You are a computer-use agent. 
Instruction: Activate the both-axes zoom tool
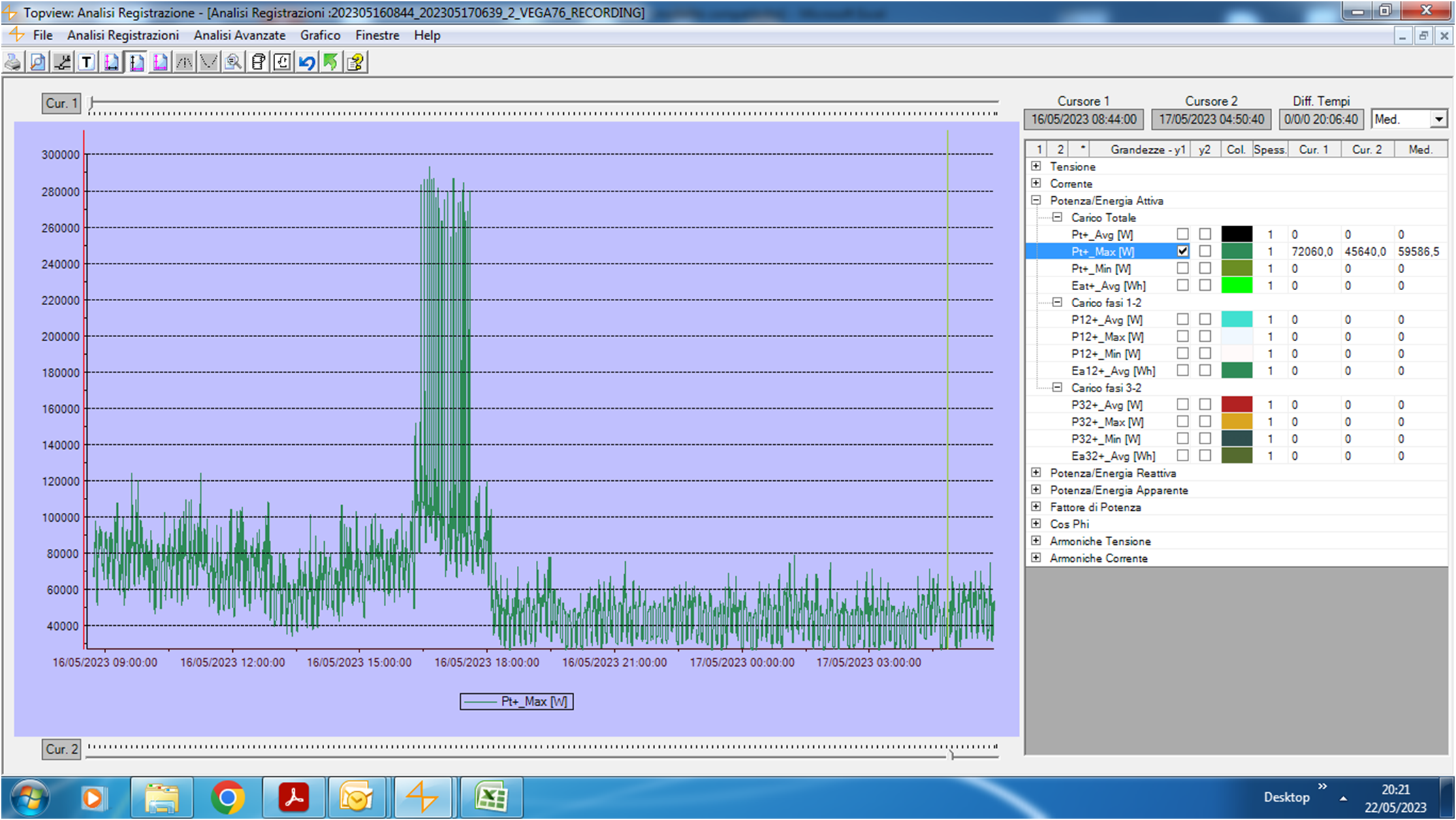pyautogui.click(x=160, y=63)
